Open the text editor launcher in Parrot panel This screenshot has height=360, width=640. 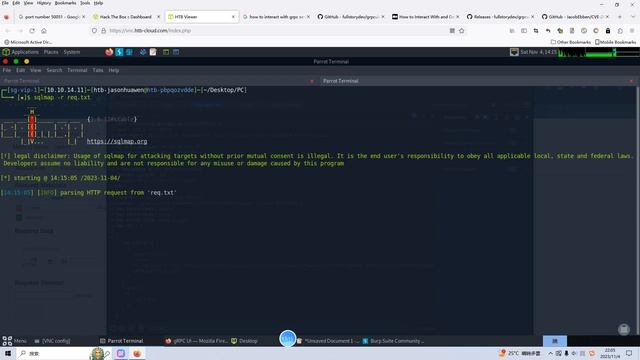153,52
